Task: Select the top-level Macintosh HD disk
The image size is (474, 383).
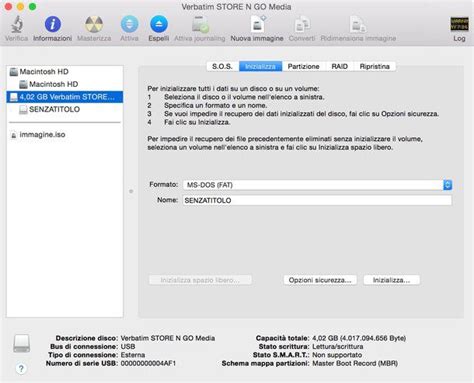Action: point(65,72)
